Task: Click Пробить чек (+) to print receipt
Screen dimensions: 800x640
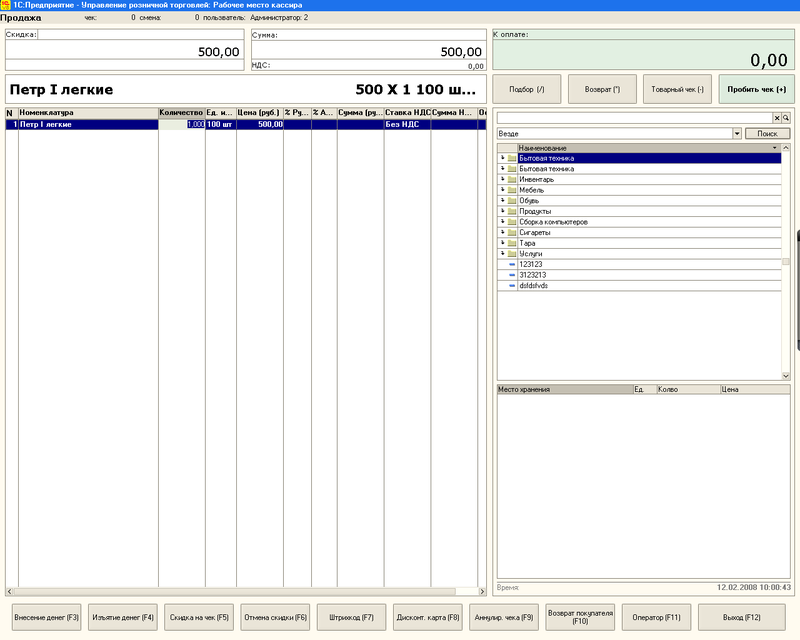Action: click(x=757, y=89)
